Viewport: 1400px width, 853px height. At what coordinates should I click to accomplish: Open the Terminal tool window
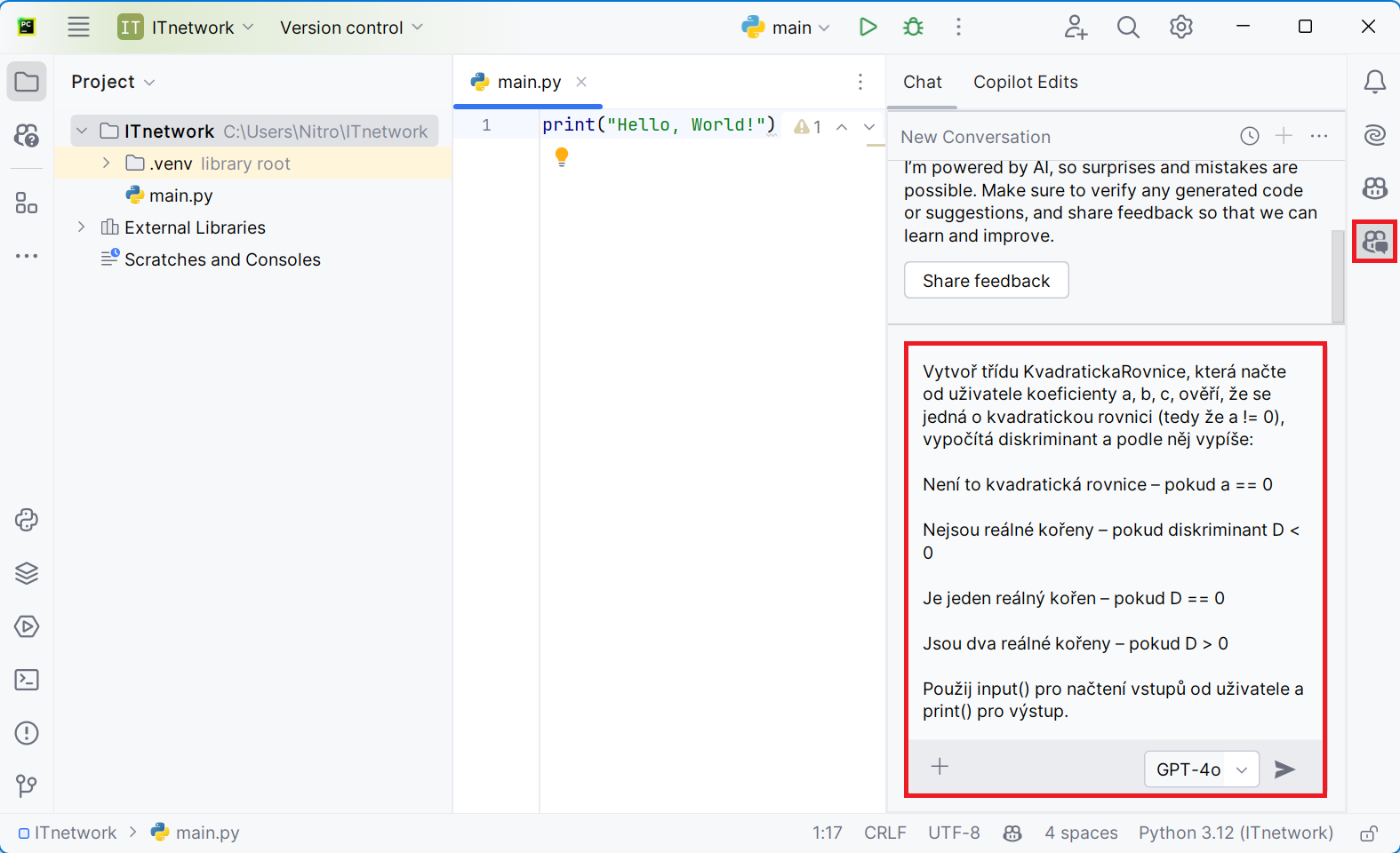tap(27, 680)
